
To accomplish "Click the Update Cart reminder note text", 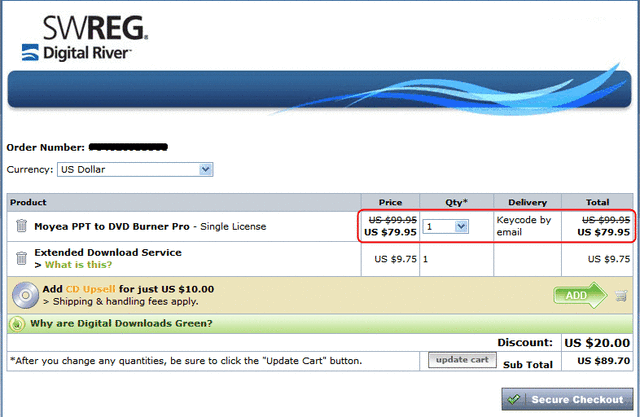I will (x=186, y=361).
